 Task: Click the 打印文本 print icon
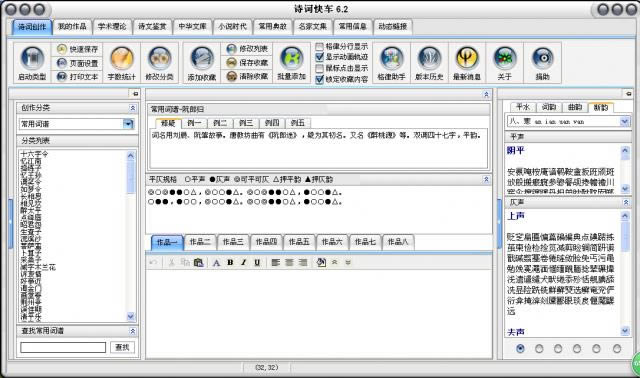pyautogui.click(x=62, y=76)
